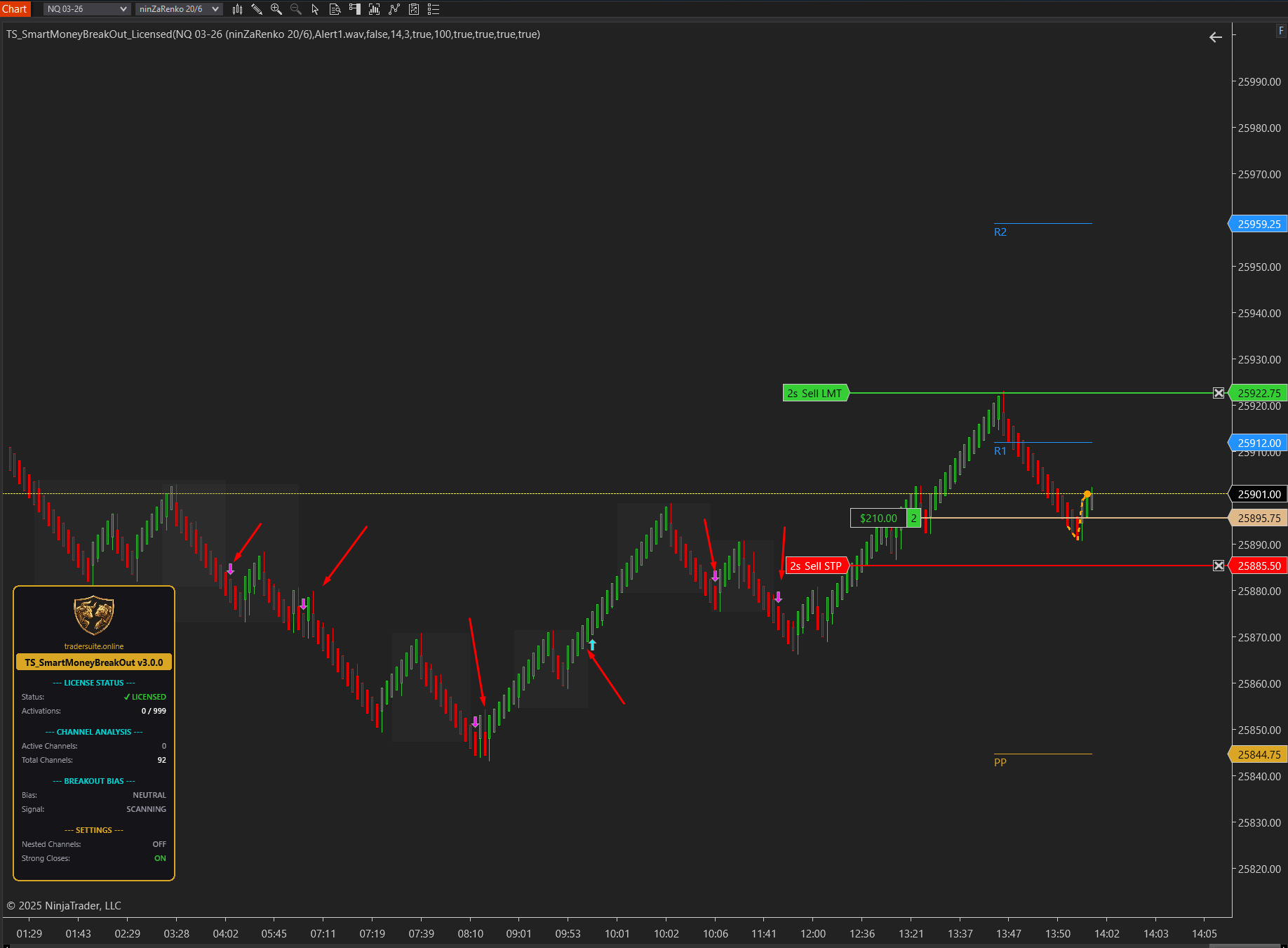Click the Total Channels value 92
Viewport: 1288px width, 948px height.
tap(162, 760)
